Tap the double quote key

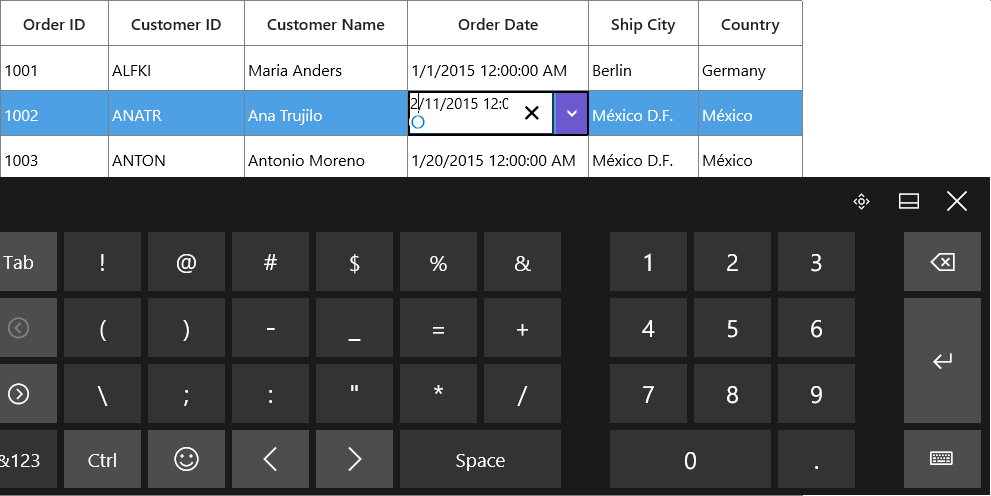[x=355, y=394]
